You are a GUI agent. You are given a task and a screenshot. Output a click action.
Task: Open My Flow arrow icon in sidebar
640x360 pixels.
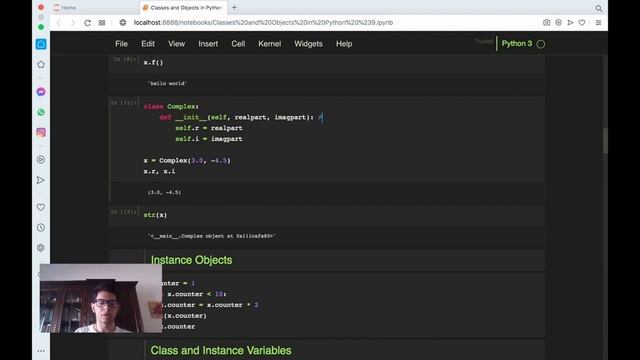[41, 180]
